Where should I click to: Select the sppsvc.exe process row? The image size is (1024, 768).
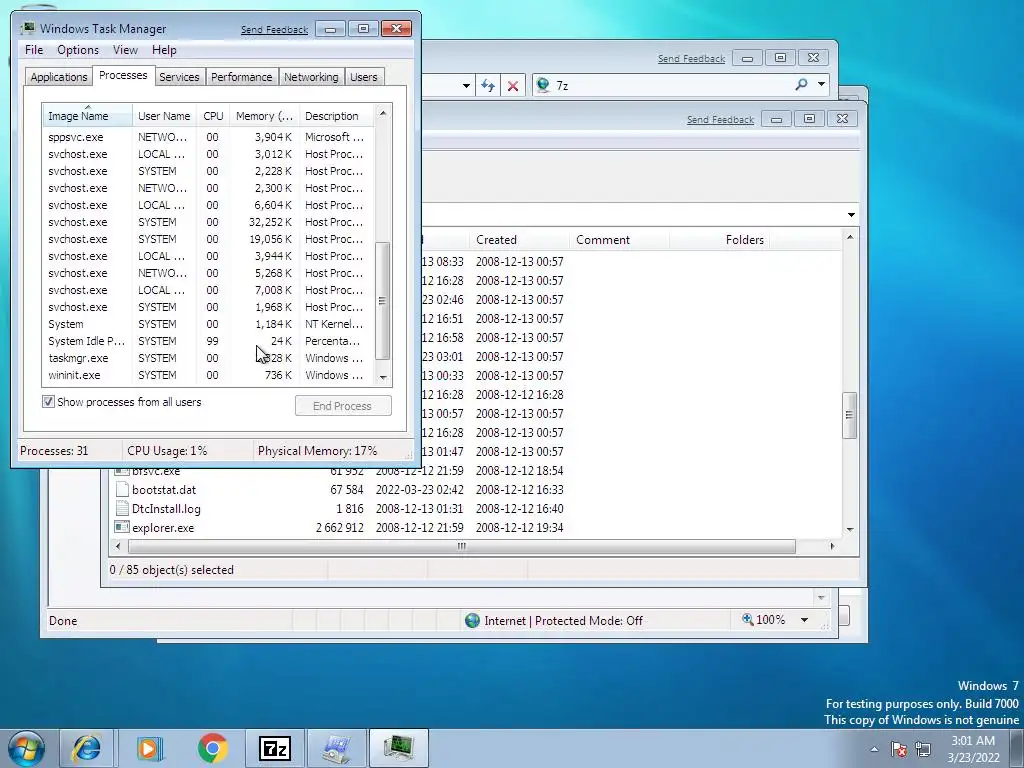[x=208, y=137]
